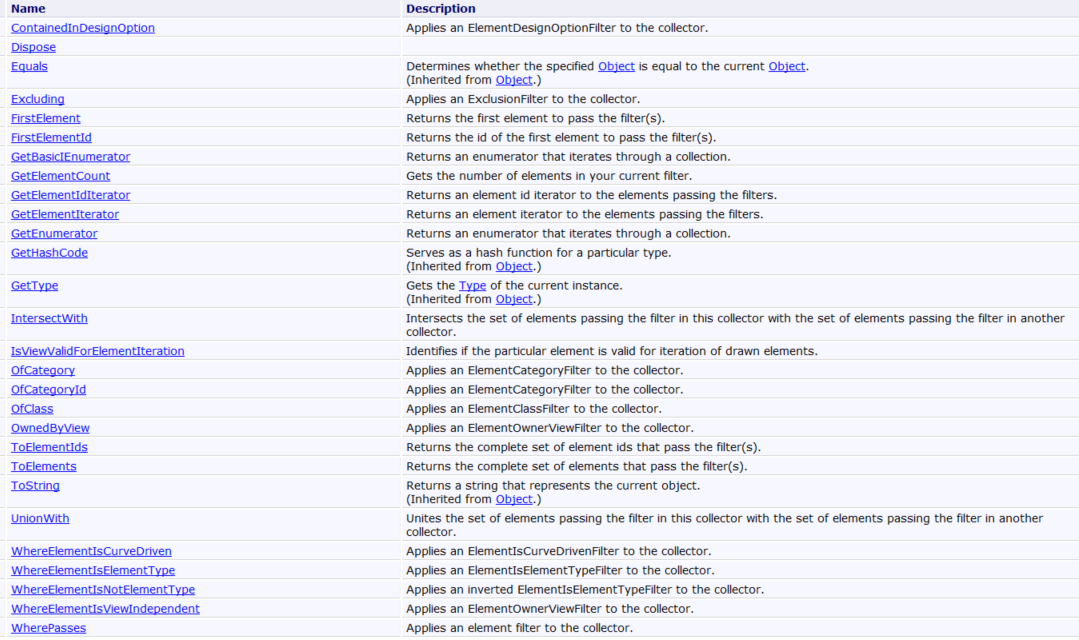Go to the FirstElement method page

[x=45, y=118]
